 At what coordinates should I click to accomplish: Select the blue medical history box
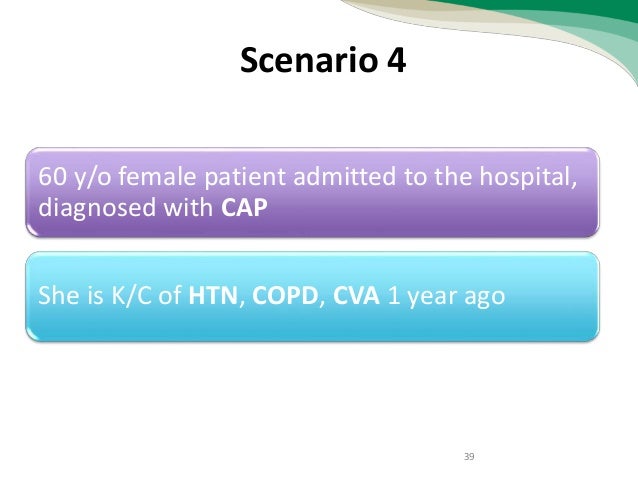pyautogui.click(x=312, y=296)
